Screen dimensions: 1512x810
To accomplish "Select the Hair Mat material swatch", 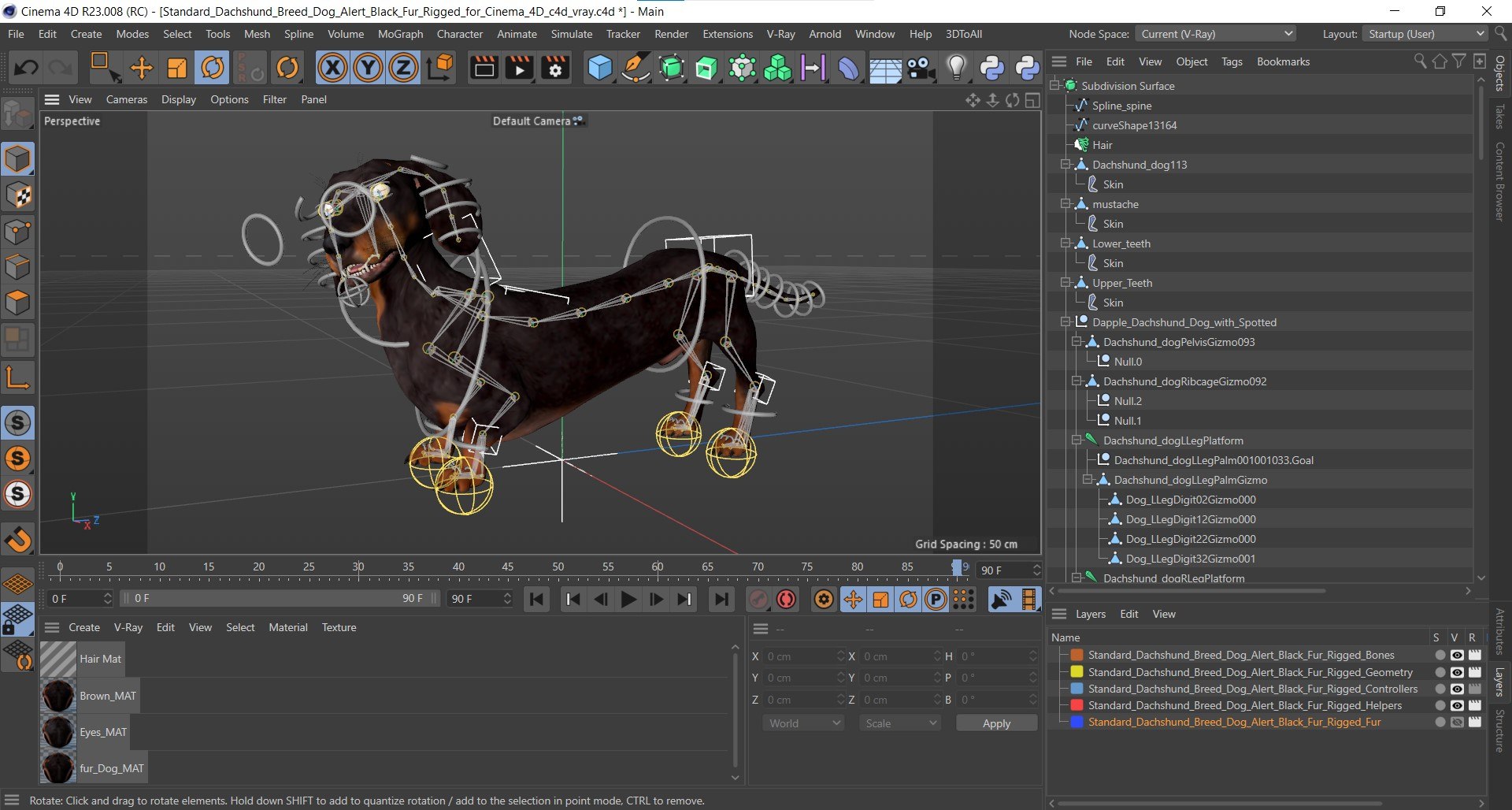I will (57, 659).
